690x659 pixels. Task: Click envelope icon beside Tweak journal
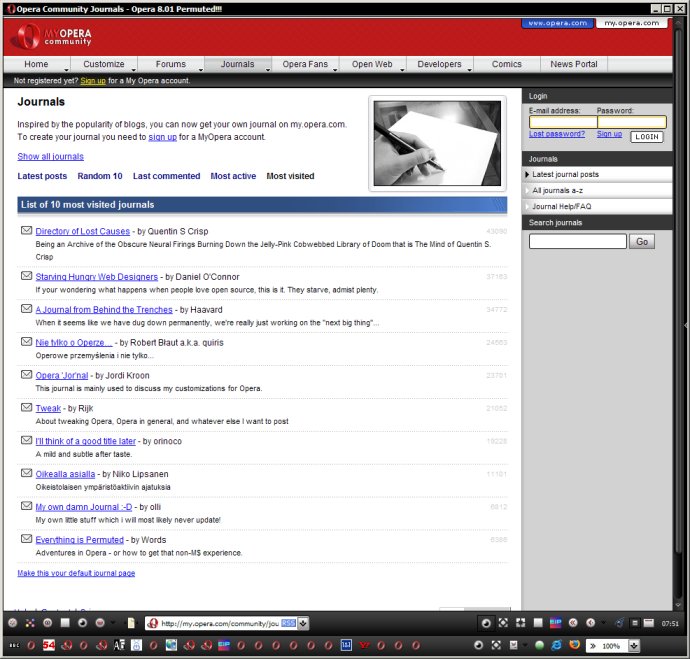point(26,408)
